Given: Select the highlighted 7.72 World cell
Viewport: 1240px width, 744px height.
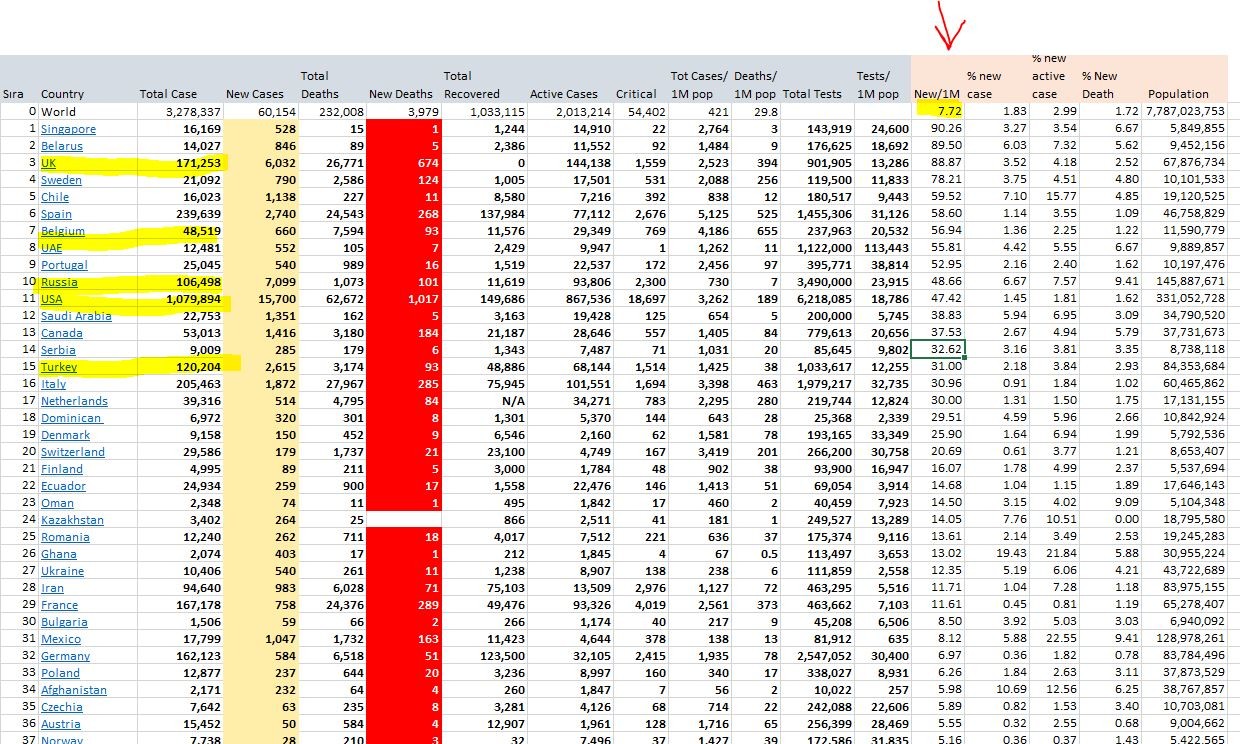Looking at the screenshot, I should click(938, 111).
